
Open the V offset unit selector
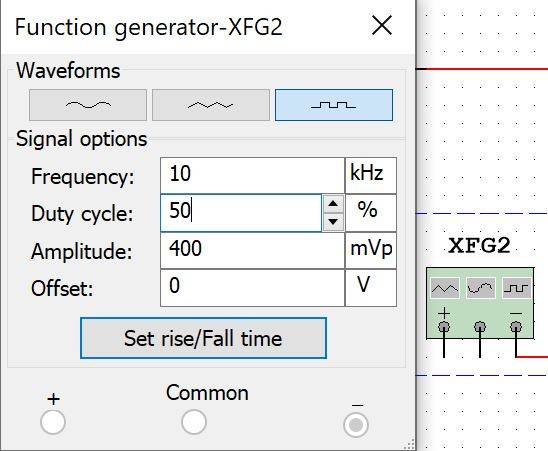(371, 288)
